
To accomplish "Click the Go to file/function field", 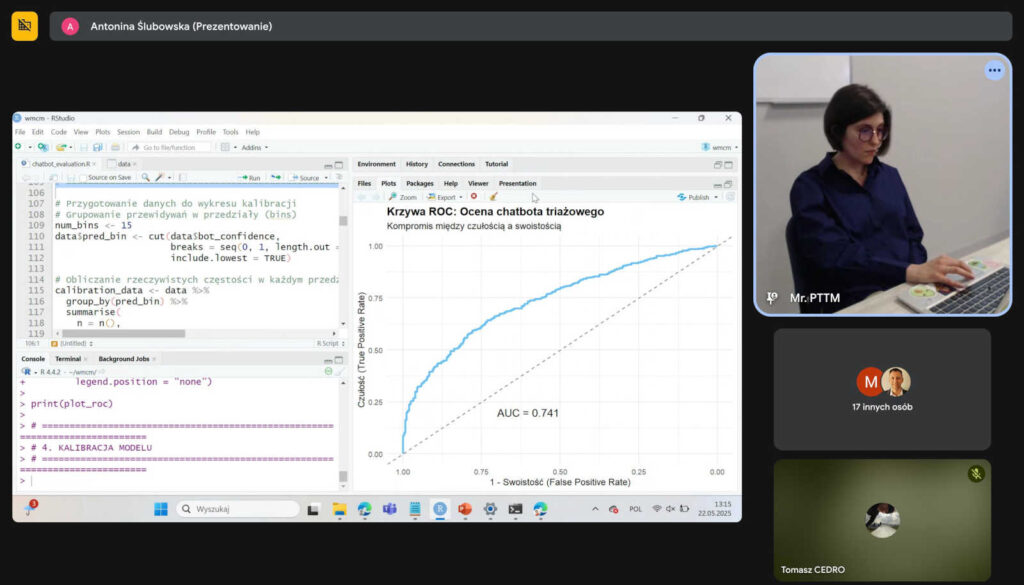I will pos(170,148).
